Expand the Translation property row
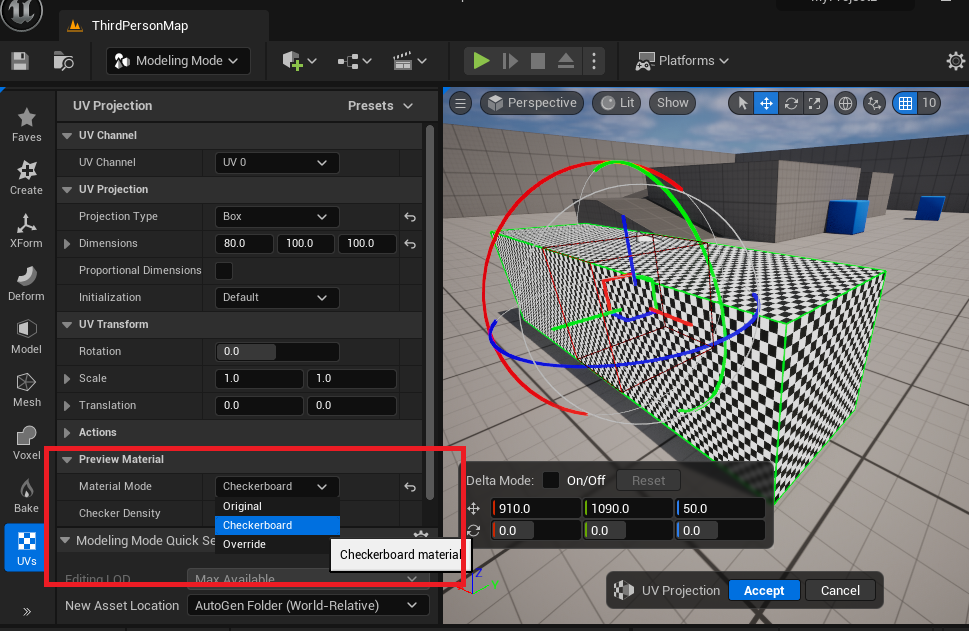The width and height of the screenshot is (969, 631). click(67, 405)
